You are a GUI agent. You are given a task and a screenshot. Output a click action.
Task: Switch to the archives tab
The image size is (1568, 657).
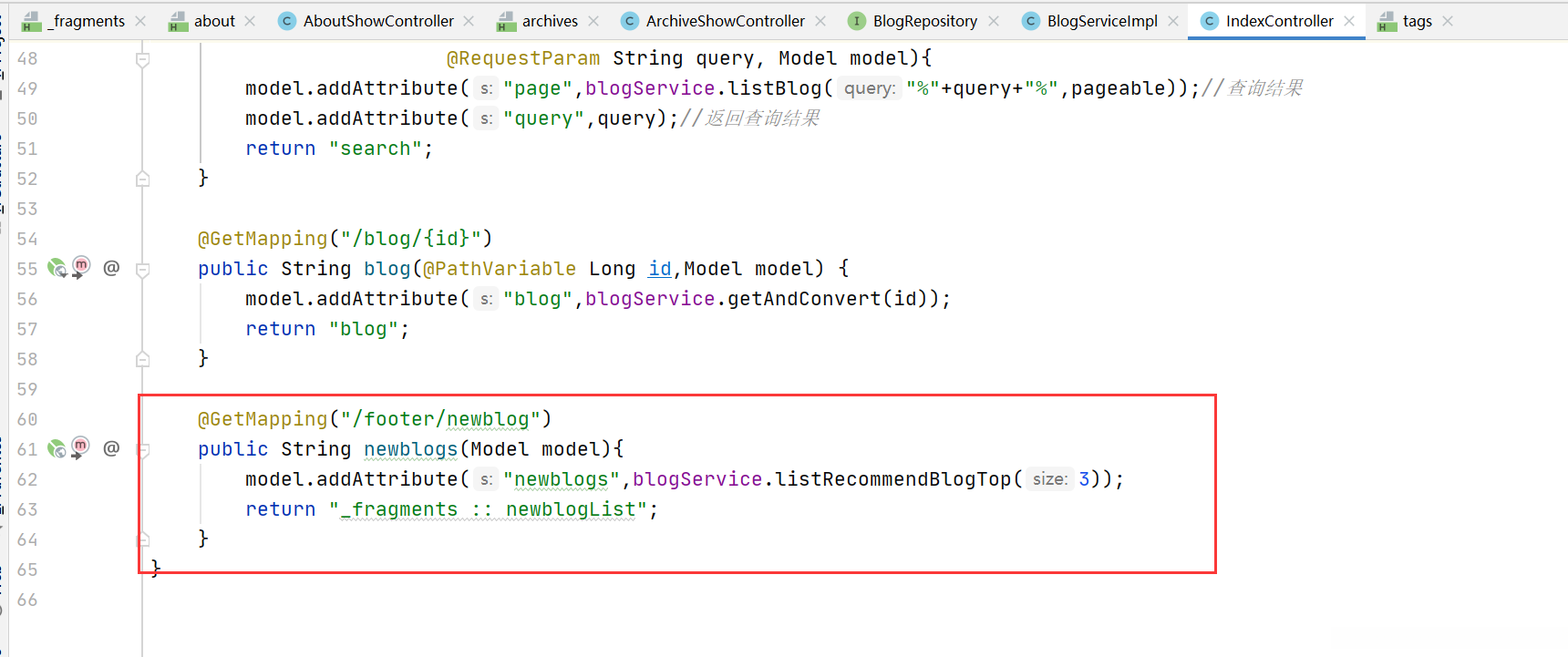(549, 21)
